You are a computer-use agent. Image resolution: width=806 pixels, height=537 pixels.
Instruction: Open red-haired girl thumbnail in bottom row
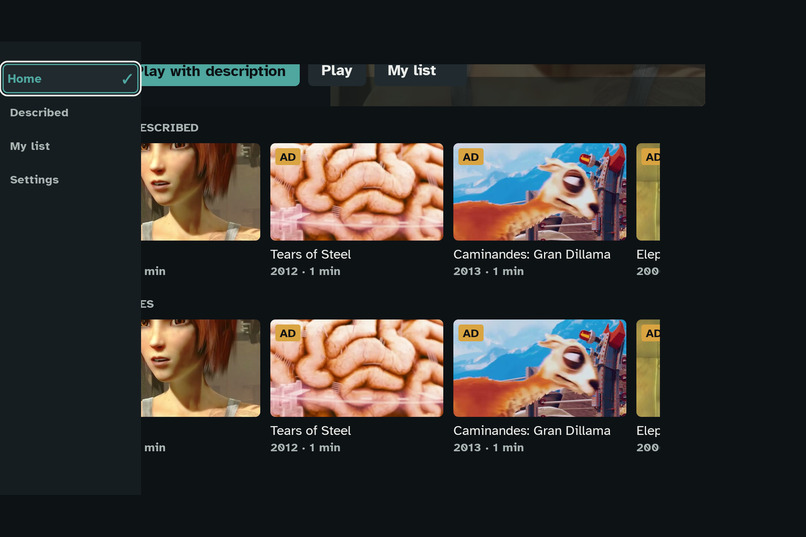coord(200,368)
